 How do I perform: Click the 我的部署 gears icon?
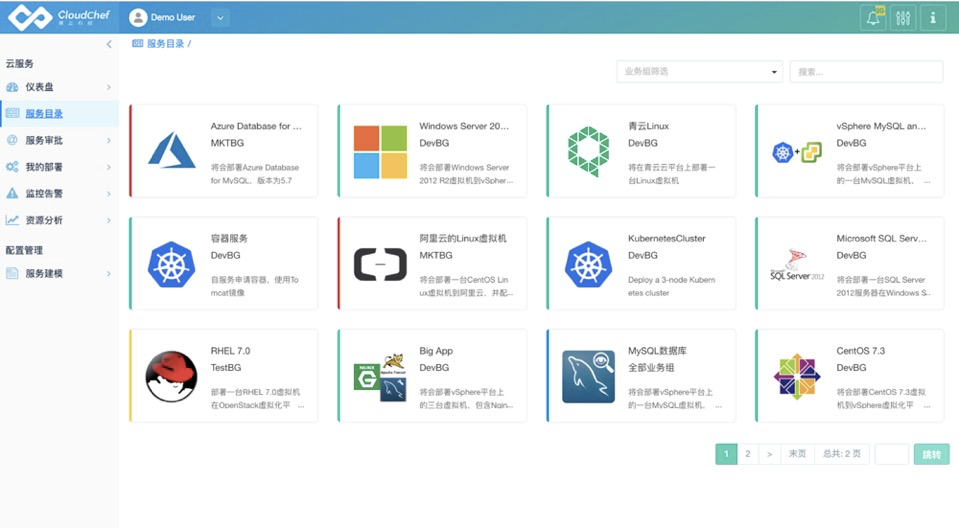click(x=12, y=166)
